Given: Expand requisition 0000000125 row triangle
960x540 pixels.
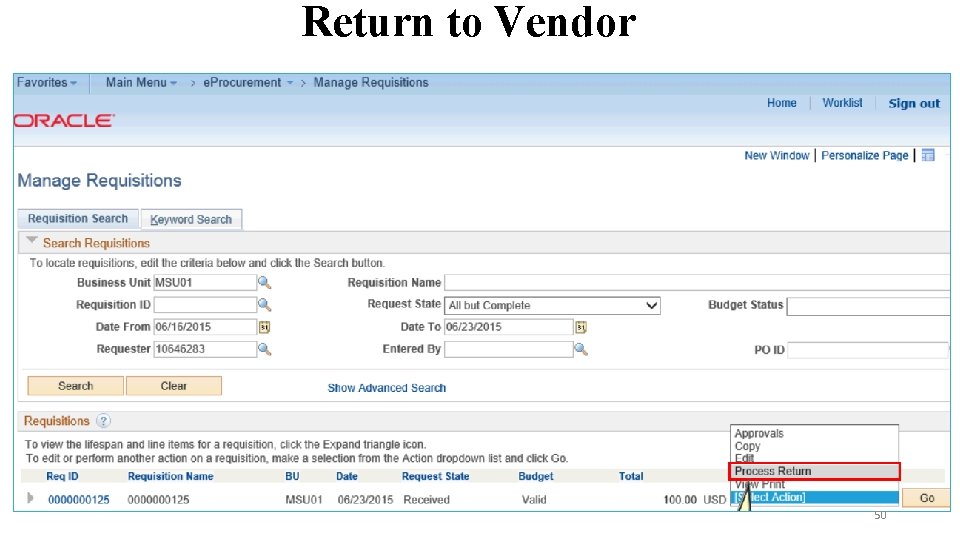Looking at the screenshot, I should coord(30,498).
